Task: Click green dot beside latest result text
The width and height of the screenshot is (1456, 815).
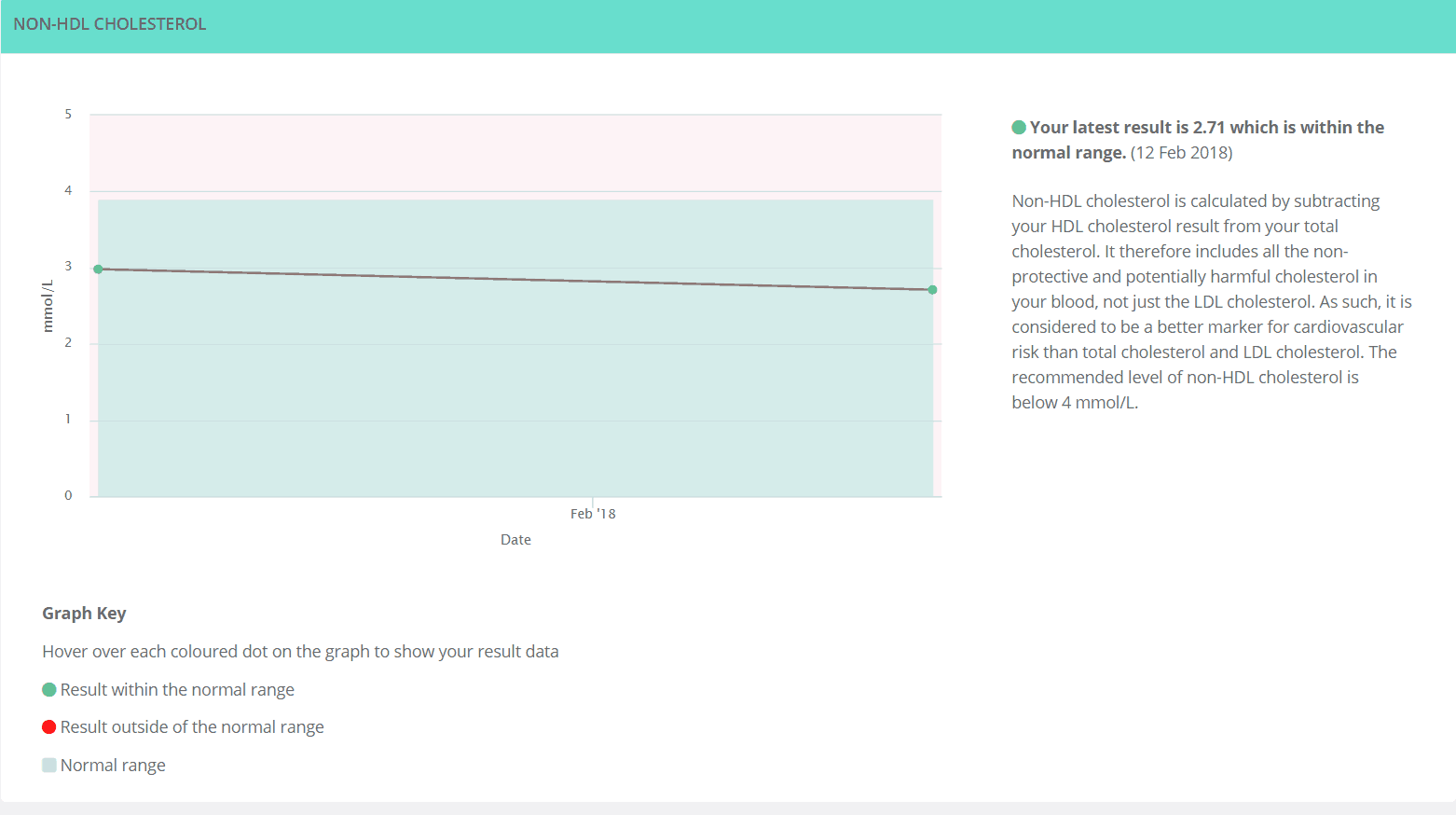Action: pyautogui.click(x=1019, y=128)
